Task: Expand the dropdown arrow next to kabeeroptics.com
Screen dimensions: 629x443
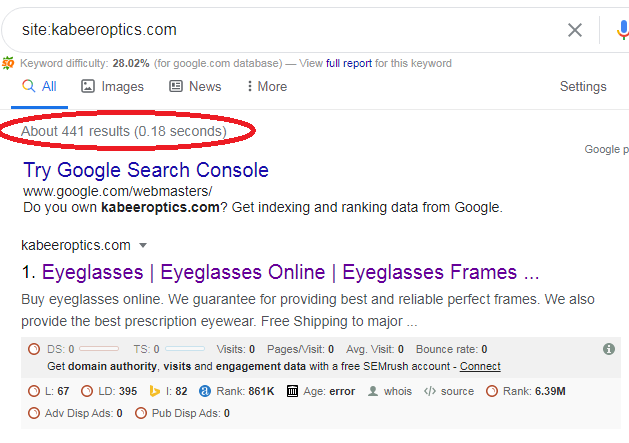Action: click(143, 245)
